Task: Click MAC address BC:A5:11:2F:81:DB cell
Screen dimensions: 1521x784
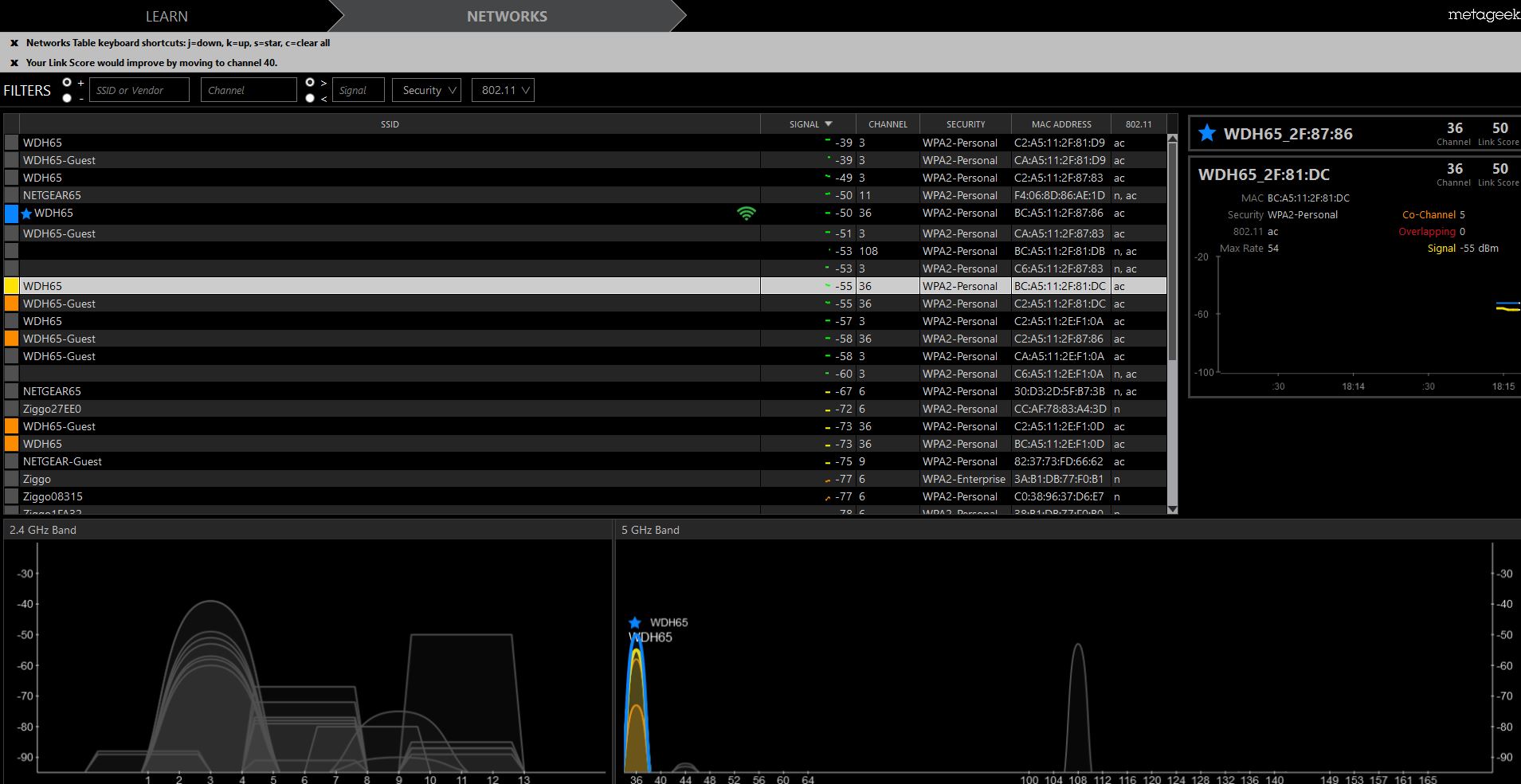Action: (x=1060, y=251)
